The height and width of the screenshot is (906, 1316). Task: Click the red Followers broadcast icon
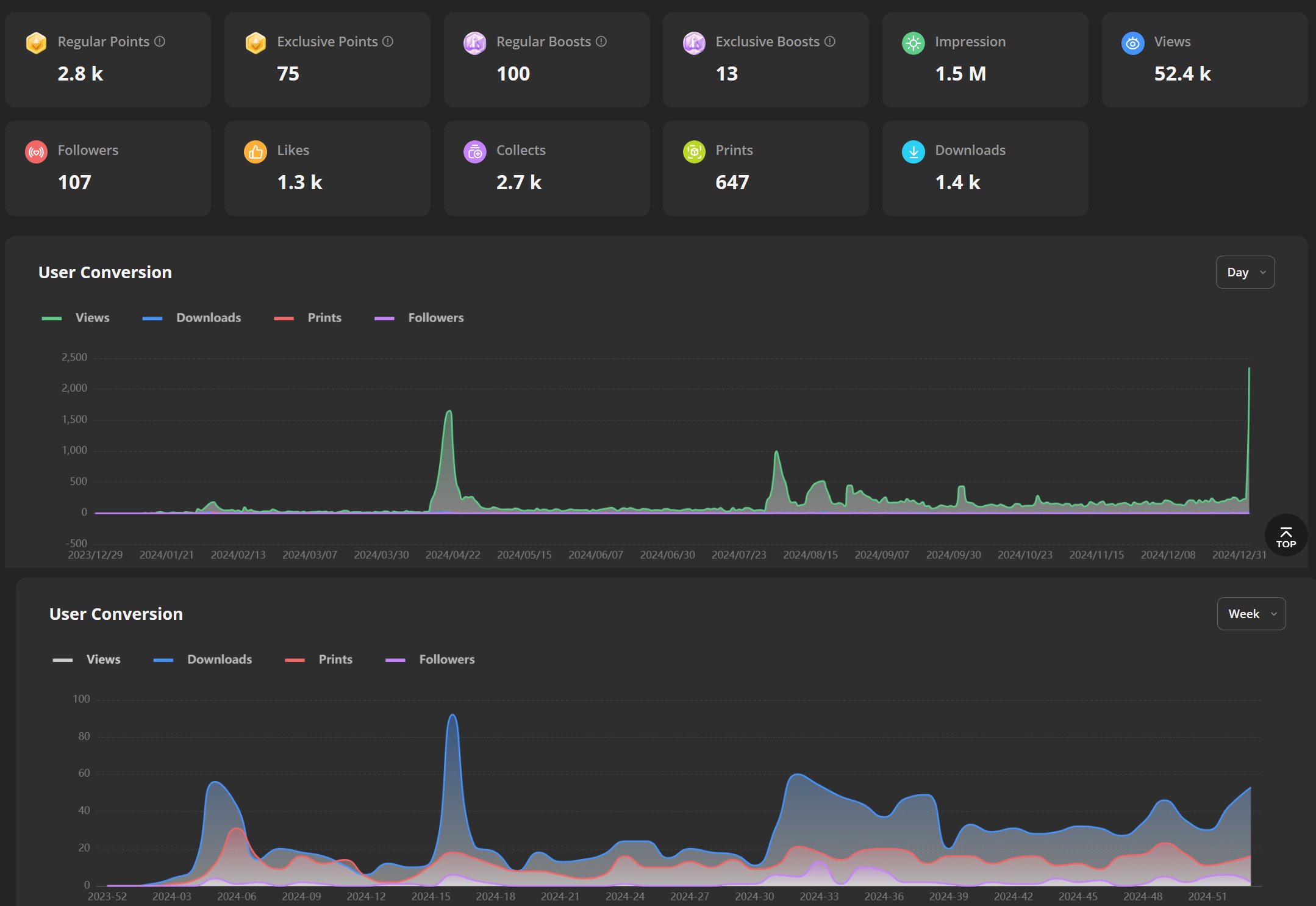[x=36, y=152]
